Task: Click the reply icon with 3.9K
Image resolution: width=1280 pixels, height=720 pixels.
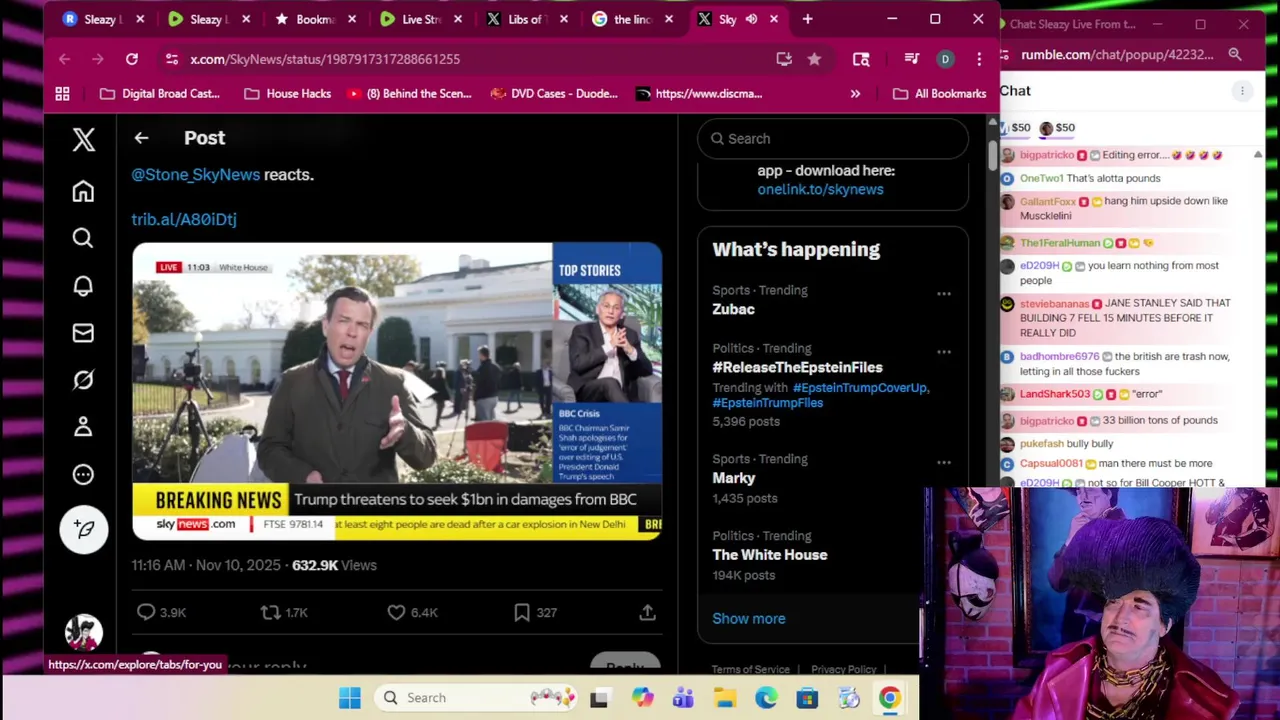Action: point(146,612)
